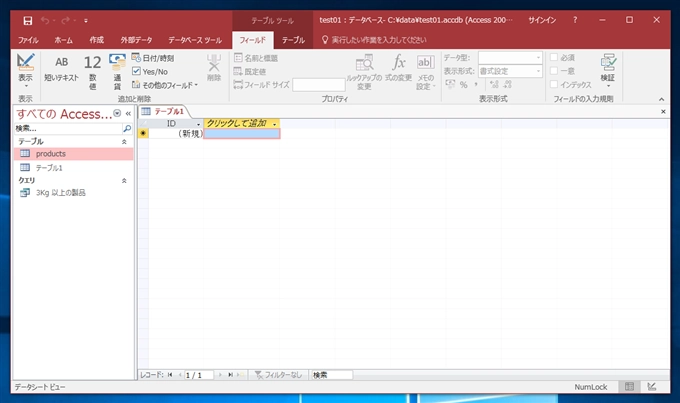The height and width of the screenshot is (403, 680).
Task: Open the メモの設定 dropdown button
Action: coord(425,72)
